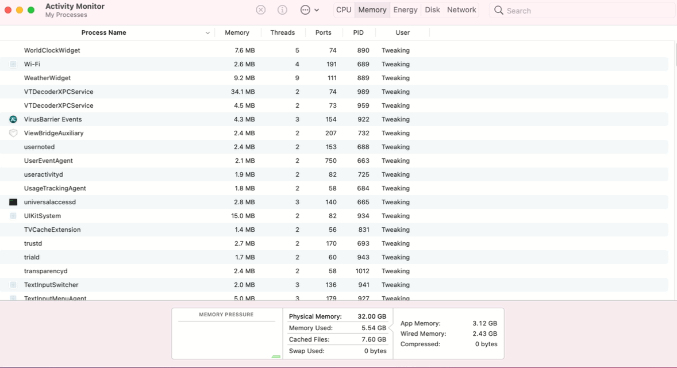The height and width of the screenshot is (368, 677).
Task: Click the ViewBridgeAuxiliary shield icon
Action: (x=13, y=133)
